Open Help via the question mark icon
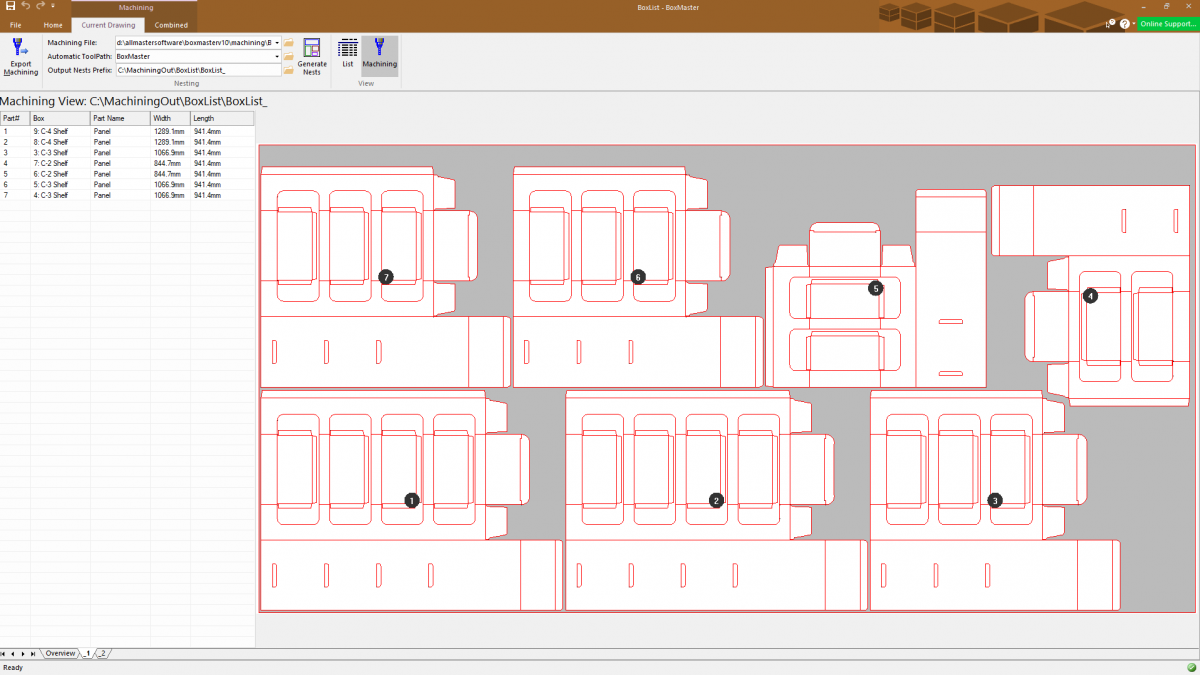 click(x=1124, y=24)
